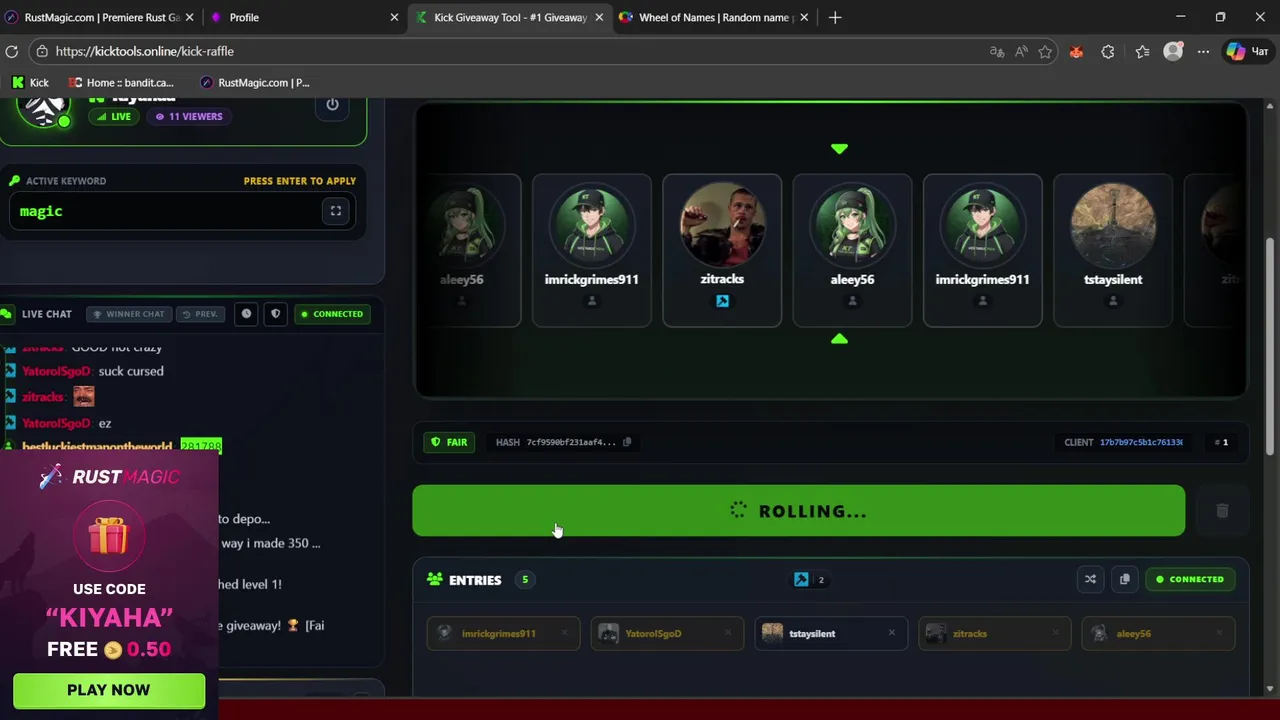Click the copy entries icon

pyautogui.click(x=1124, y=579)
